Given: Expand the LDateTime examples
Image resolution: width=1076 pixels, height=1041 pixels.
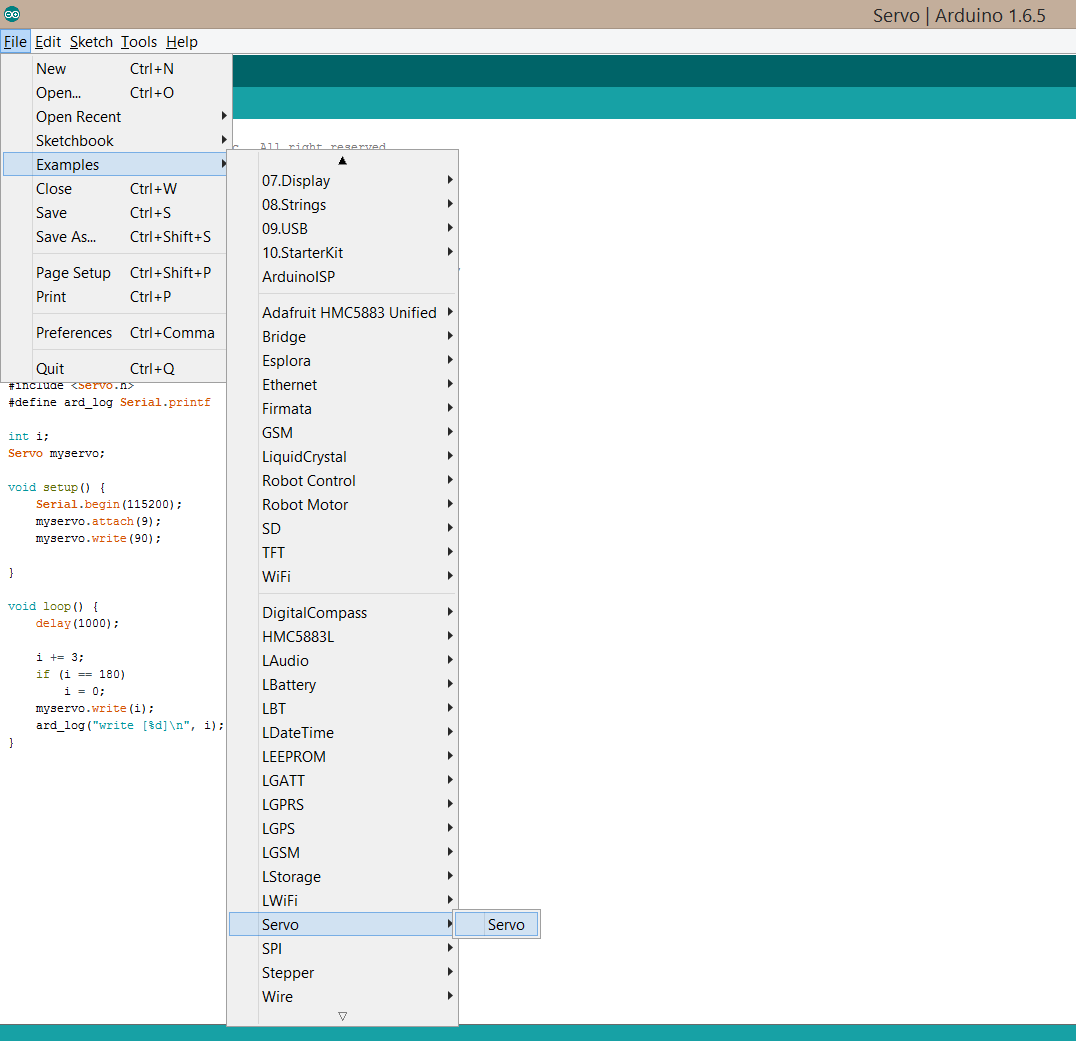Looking at the screenshot, I should tap(342, 733).
